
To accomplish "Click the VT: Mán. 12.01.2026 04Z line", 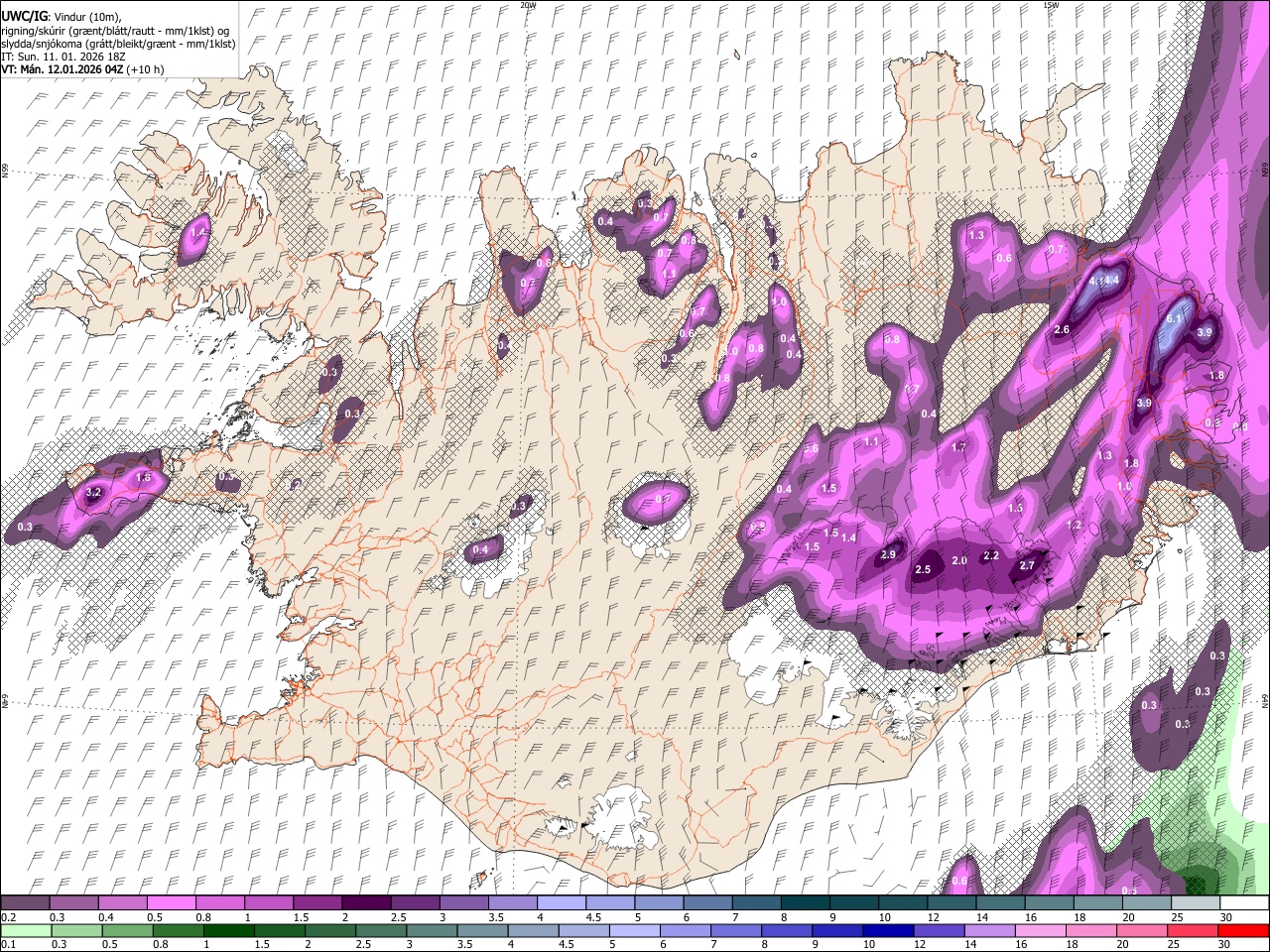I will coord(82,69).
